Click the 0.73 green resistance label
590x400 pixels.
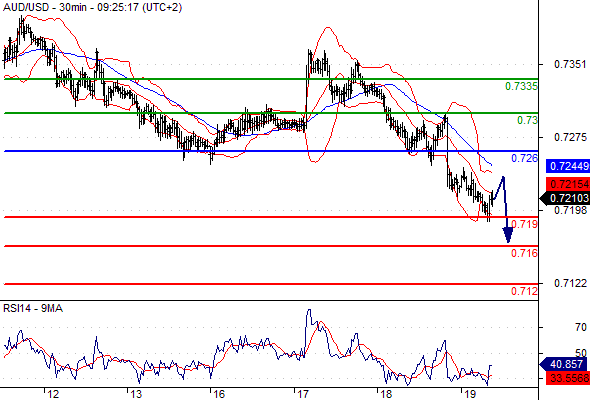point(527,120)
